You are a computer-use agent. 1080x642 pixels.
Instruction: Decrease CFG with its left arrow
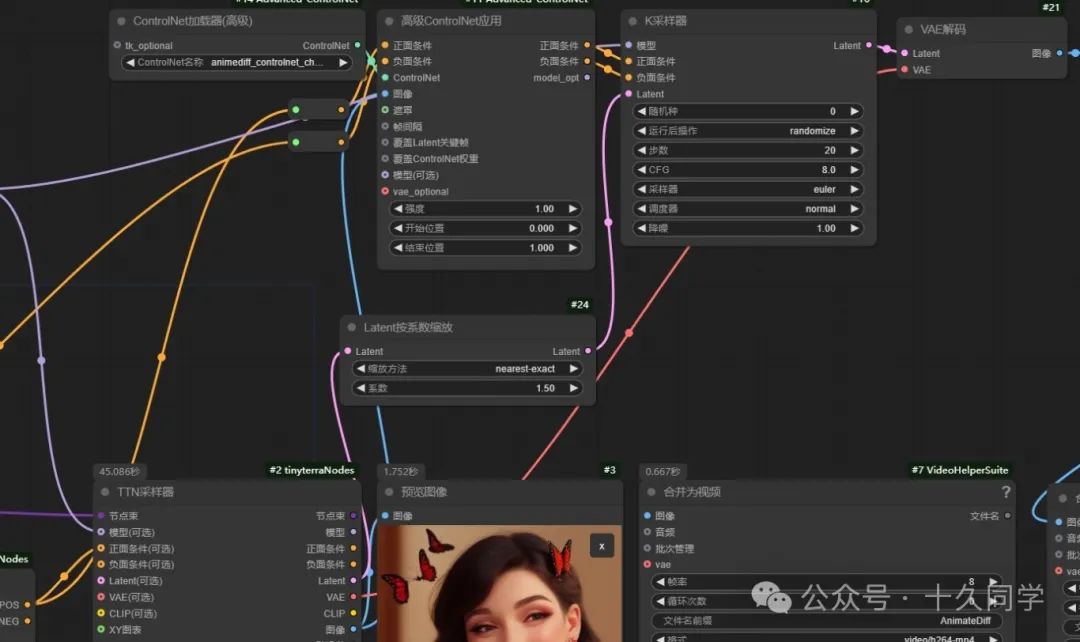pyautogui.click(x=641, y=169)
